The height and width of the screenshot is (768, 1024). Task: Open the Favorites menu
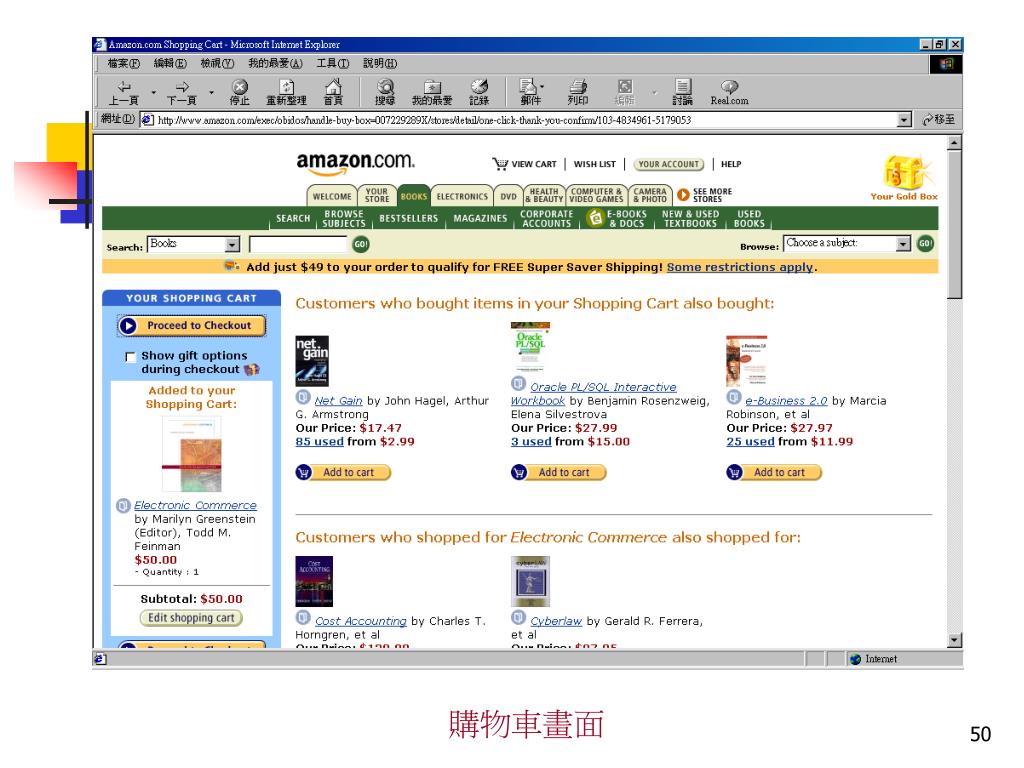(x=275, y=63)
